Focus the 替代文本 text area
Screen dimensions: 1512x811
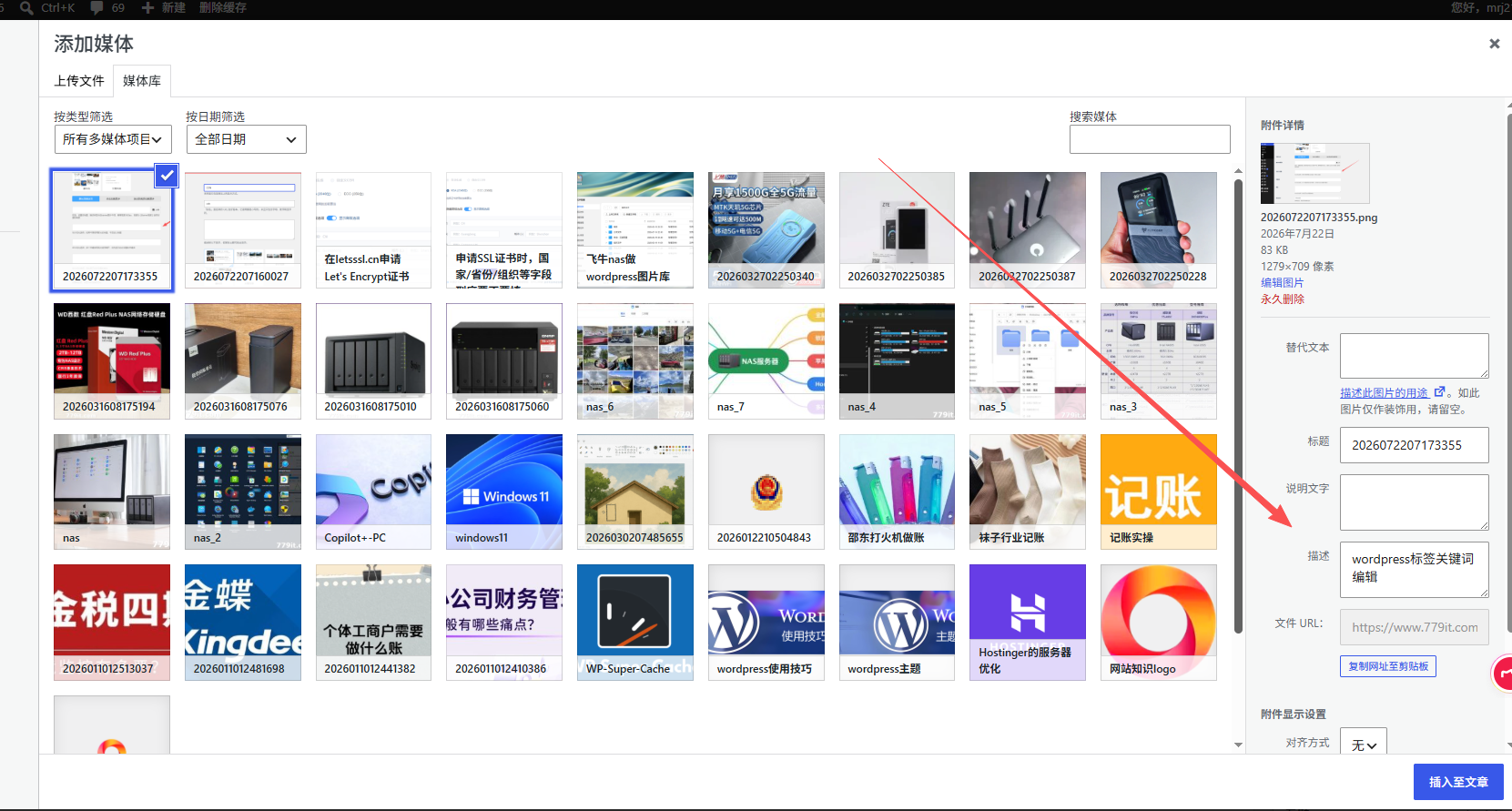click(1415, 356)
